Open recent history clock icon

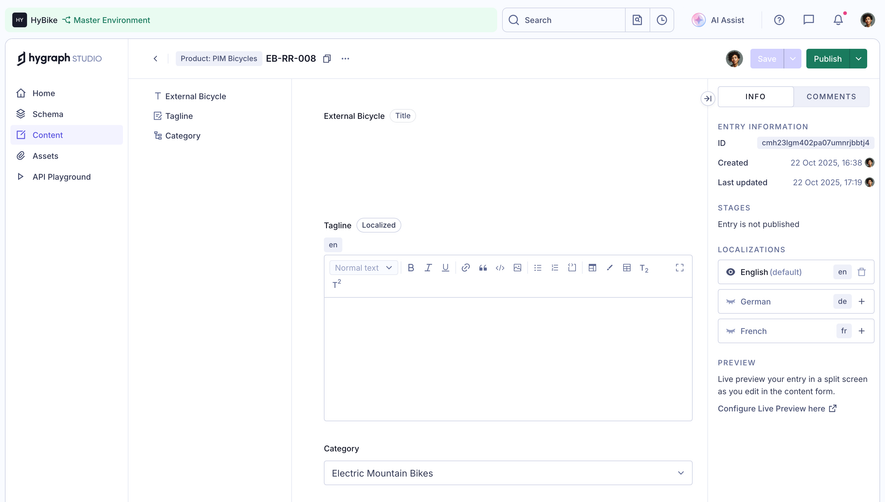662,20
